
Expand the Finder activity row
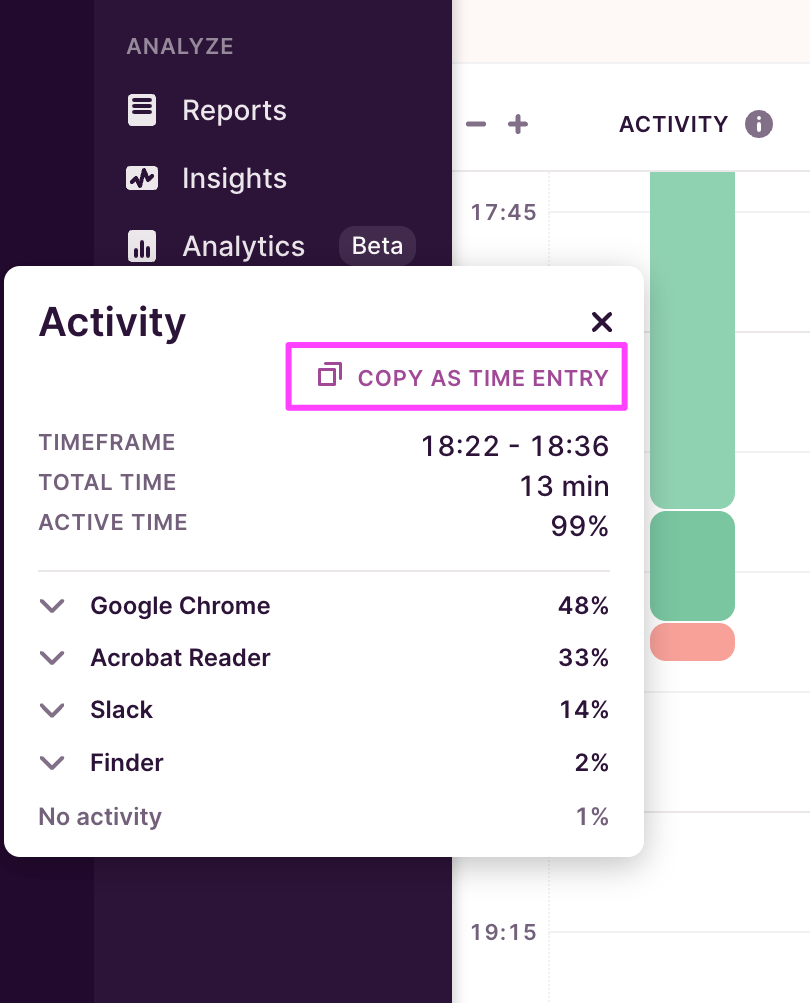click(52, 763)
